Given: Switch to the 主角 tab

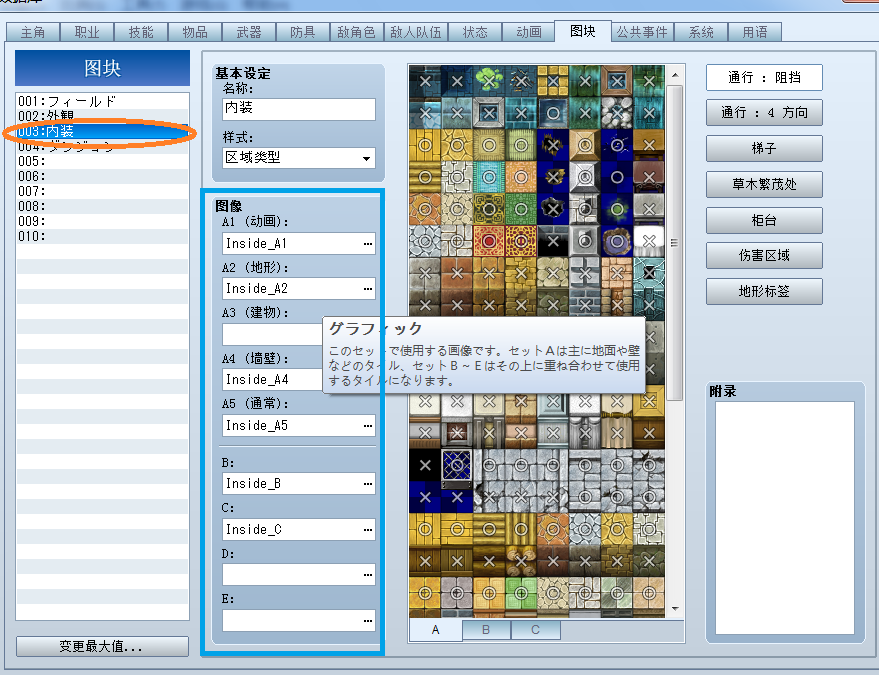Looking at the screenshot, I should tap(33, 32).
